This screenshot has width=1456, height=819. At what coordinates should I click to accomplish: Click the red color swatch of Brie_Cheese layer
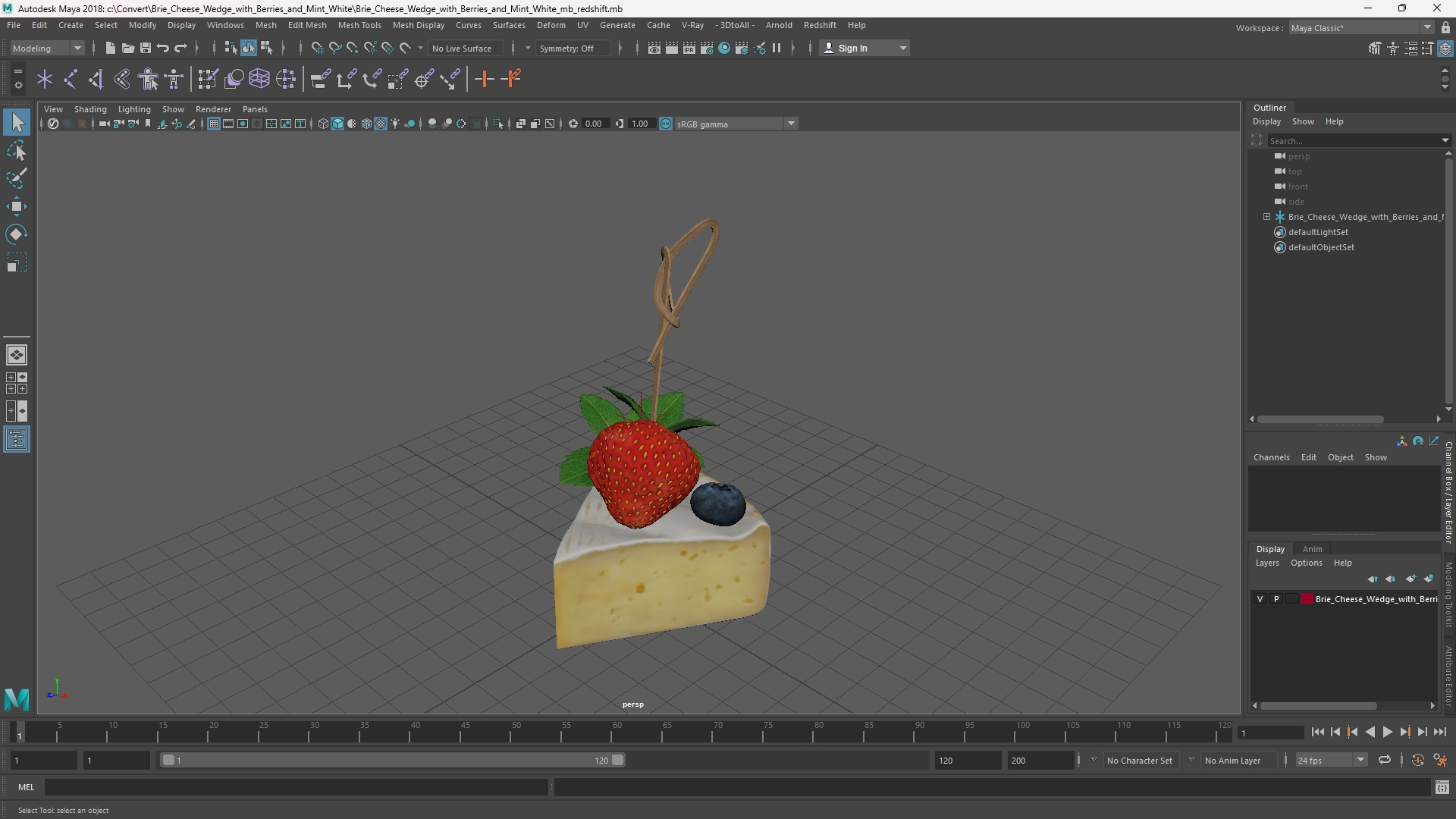(x=1307, y=599)
